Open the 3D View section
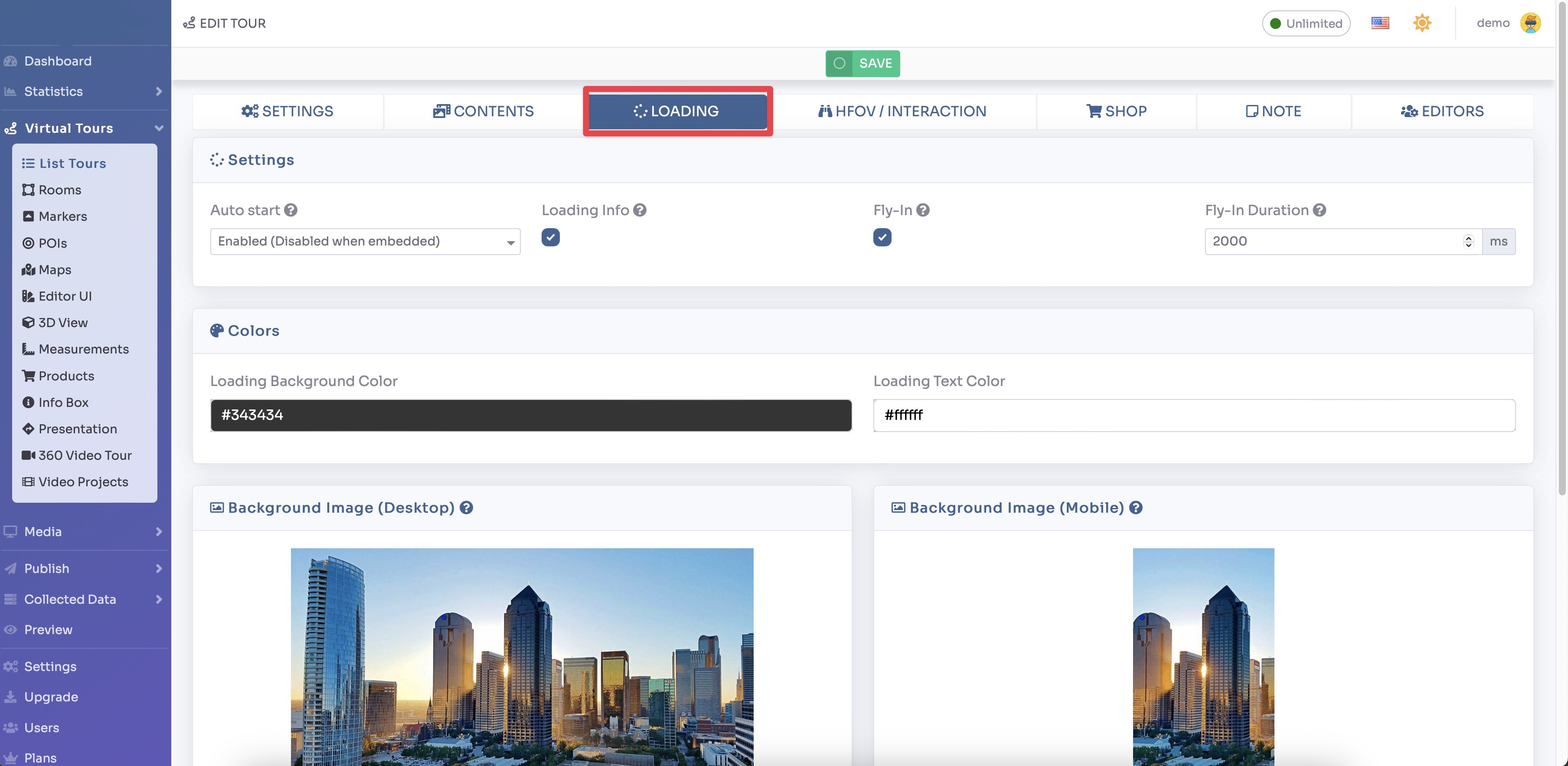The height and width of the screenshot is (766, 1568). (x=63, y=323)
